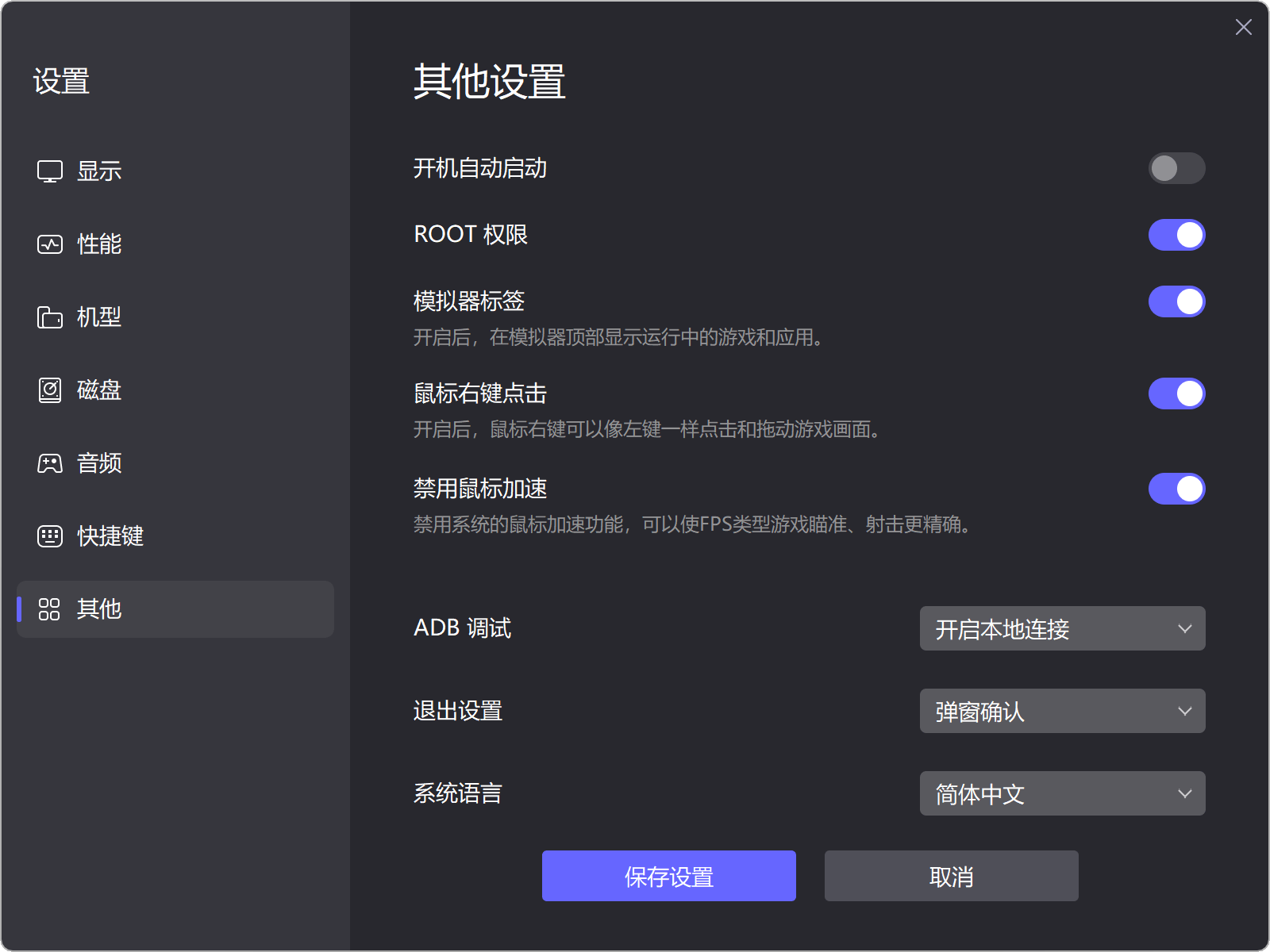1270x952 pixels.
Task: Click the 其他 grid icon in sidebar
Action: pos(50,609)
